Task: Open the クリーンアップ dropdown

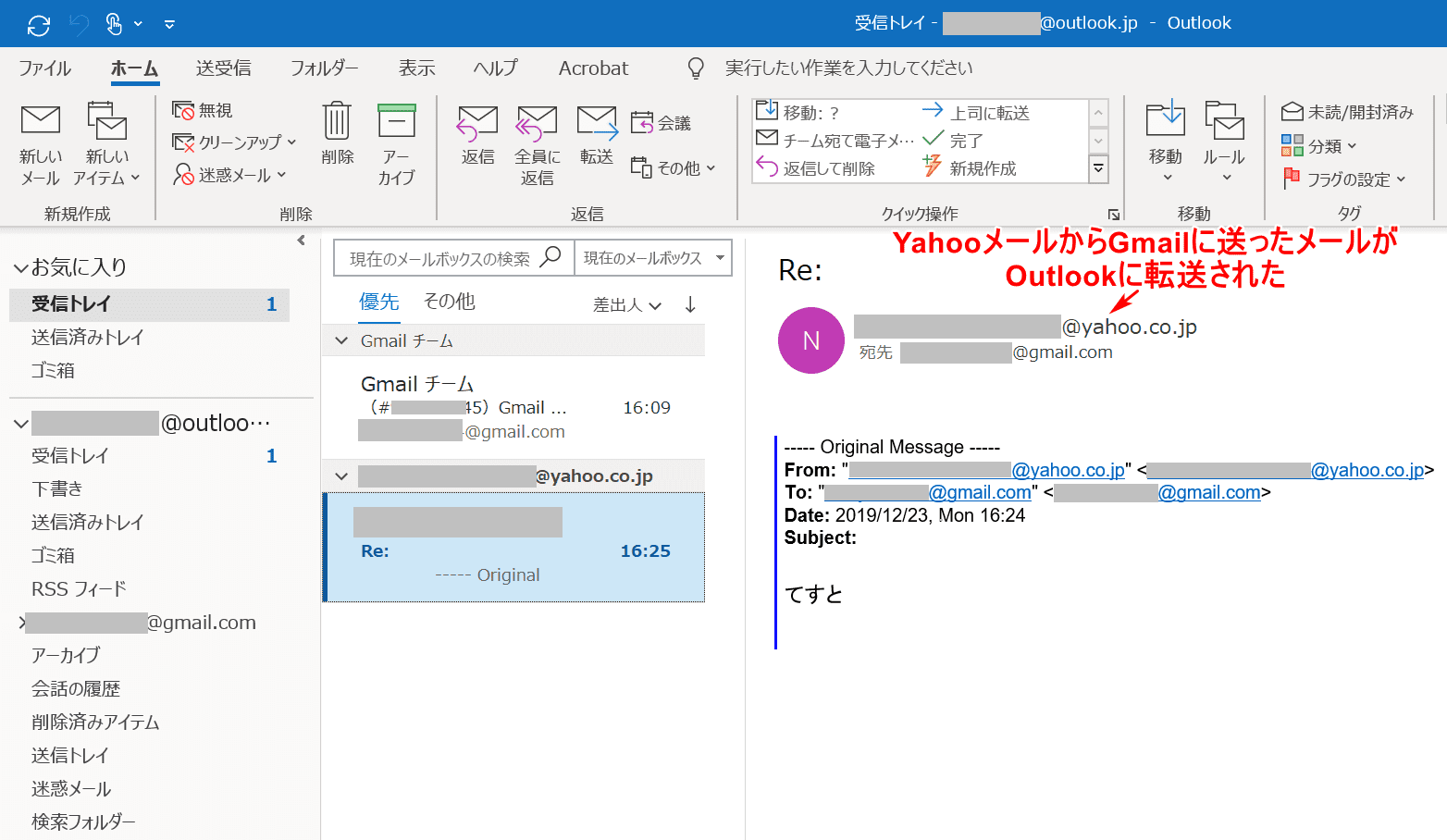Action: (234, 142)
